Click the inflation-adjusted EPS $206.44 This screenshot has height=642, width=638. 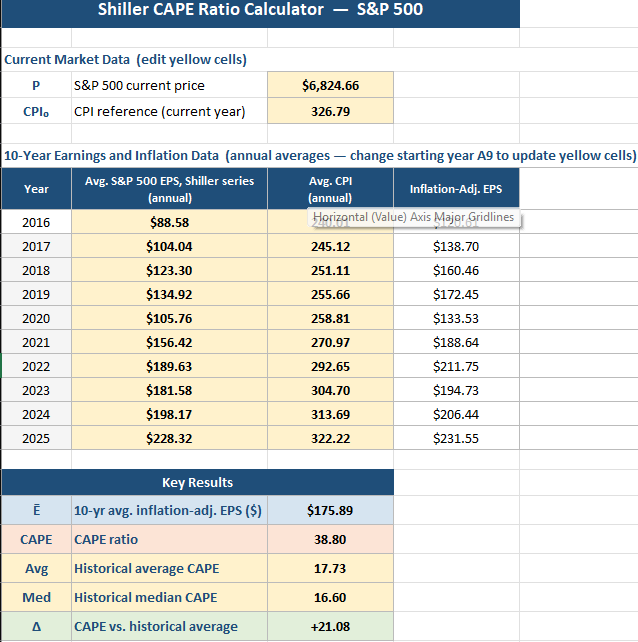coord(456,414)
